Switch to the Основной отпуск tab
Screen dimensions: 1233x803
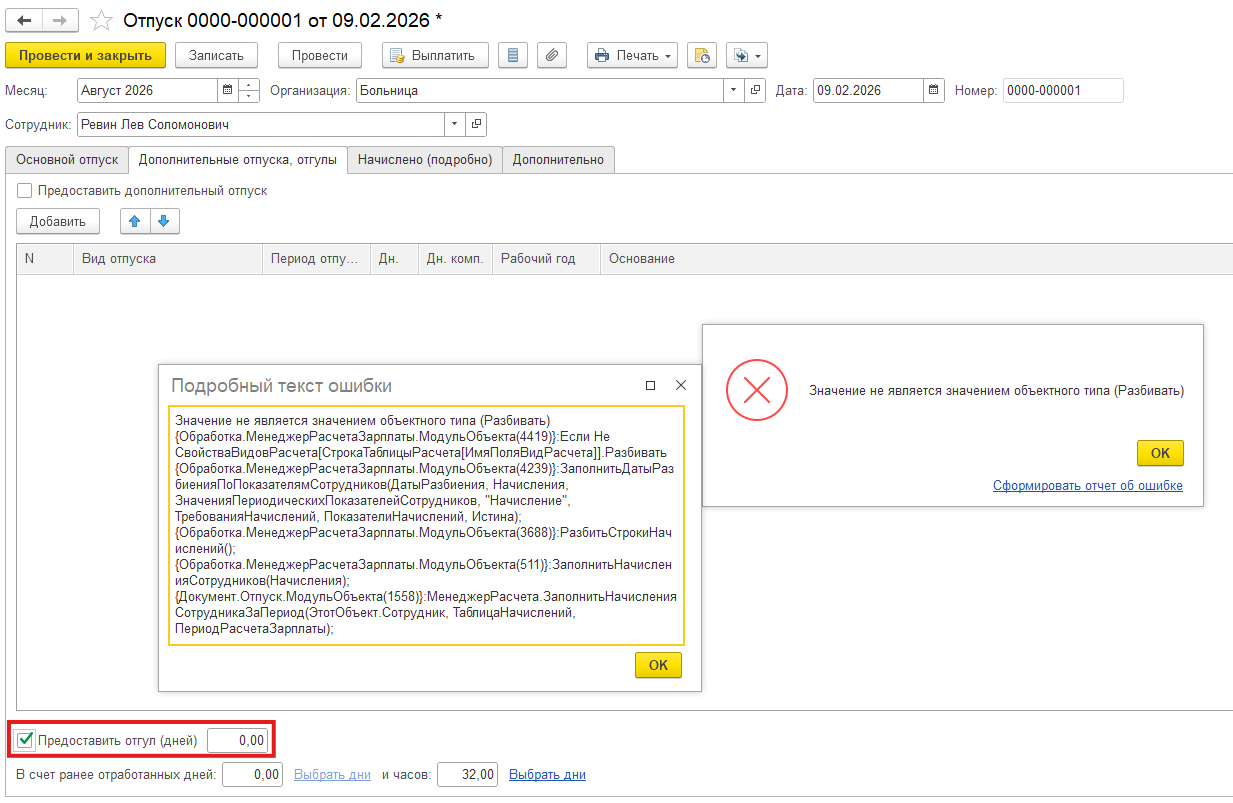click(67, 159)
